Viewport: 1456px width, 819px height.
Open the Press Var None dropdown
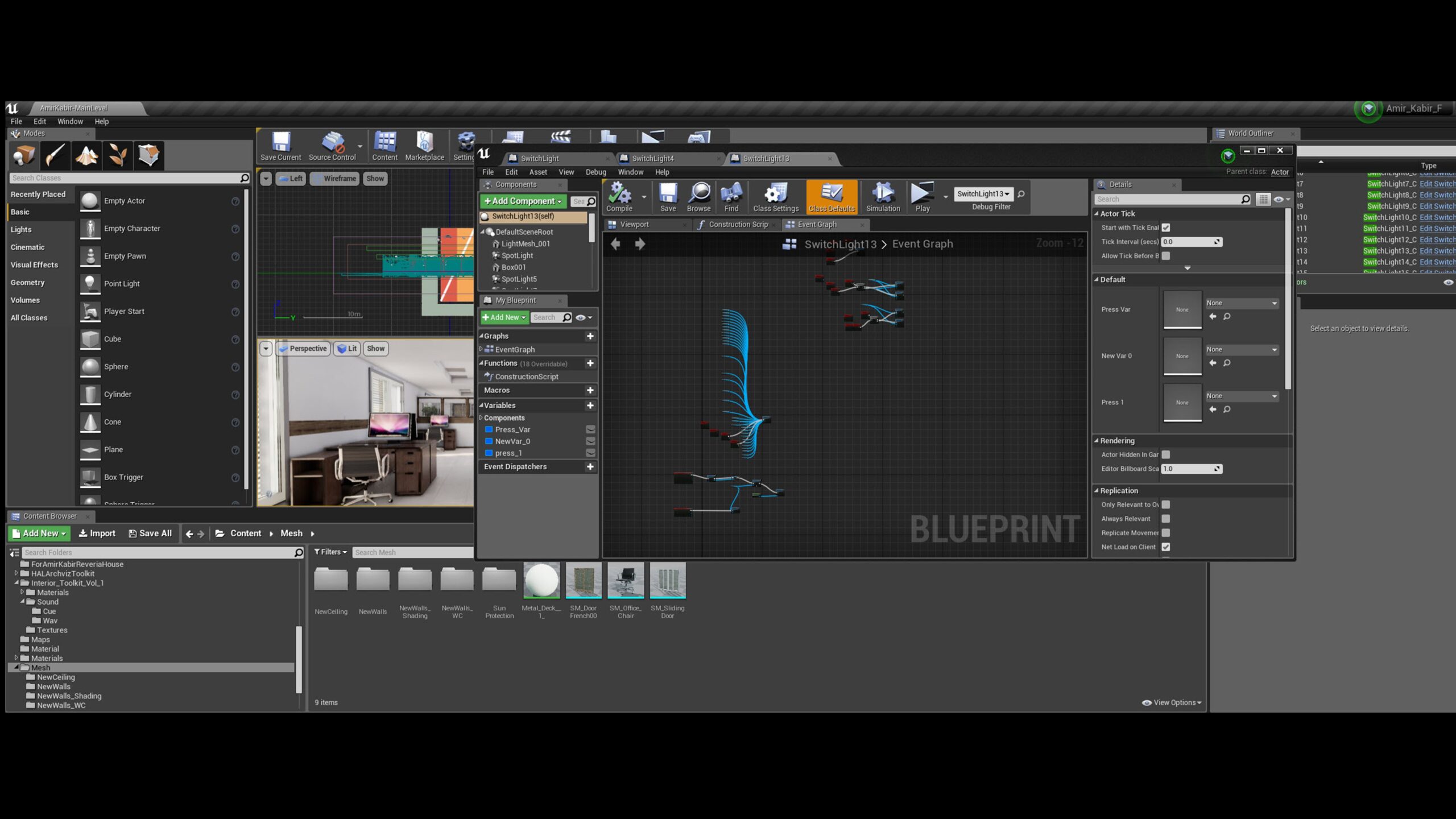click(1242, 303)
